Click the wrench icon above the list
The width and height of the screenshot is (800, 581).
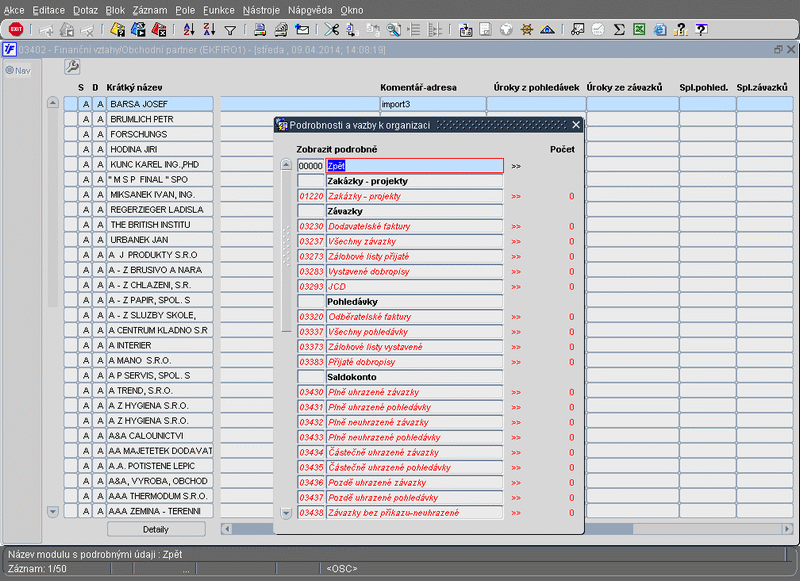[72, 67]
